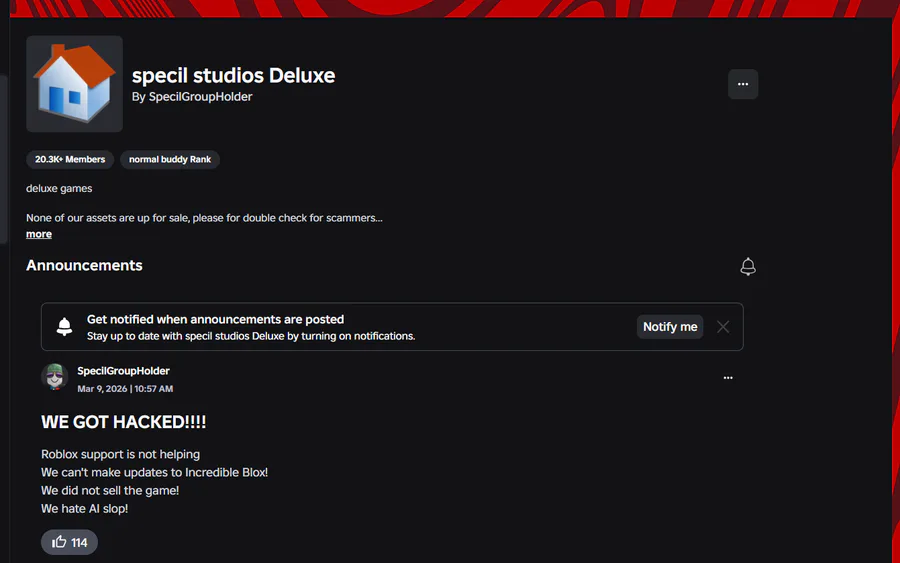Click the Mar 9, 2026 | 10:57 AM timestamp

point(125,389)
